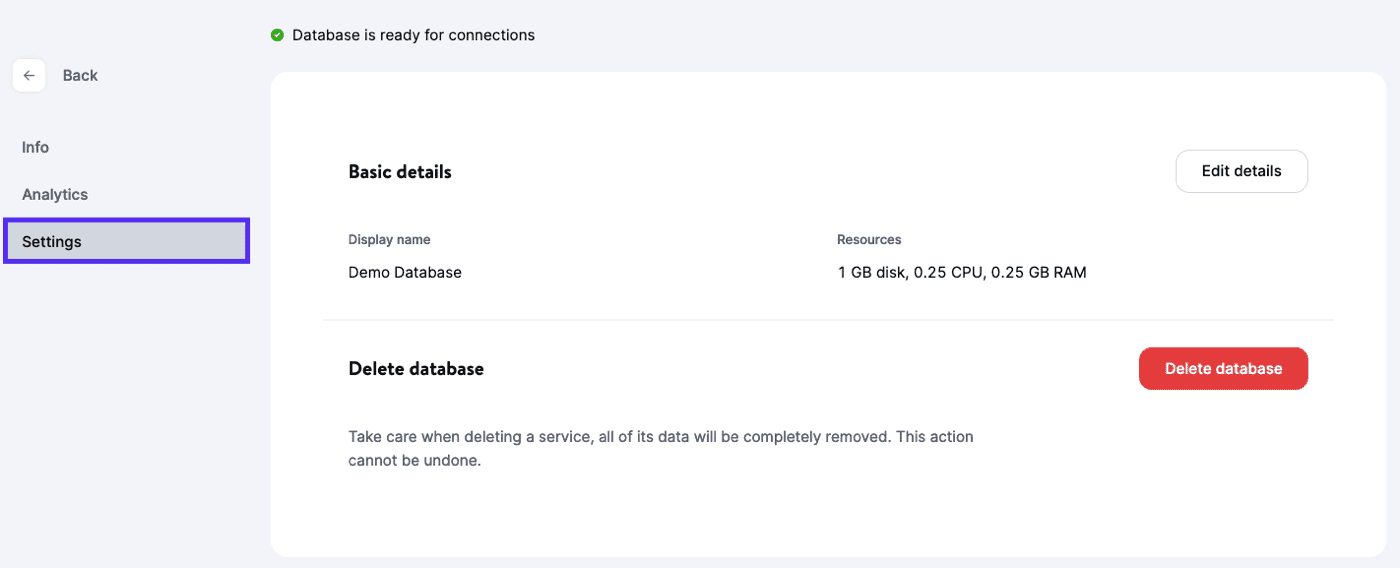This screenshot has width=1400, height=568.
Task: Click the Basic details heading
Action: point(400,172)
